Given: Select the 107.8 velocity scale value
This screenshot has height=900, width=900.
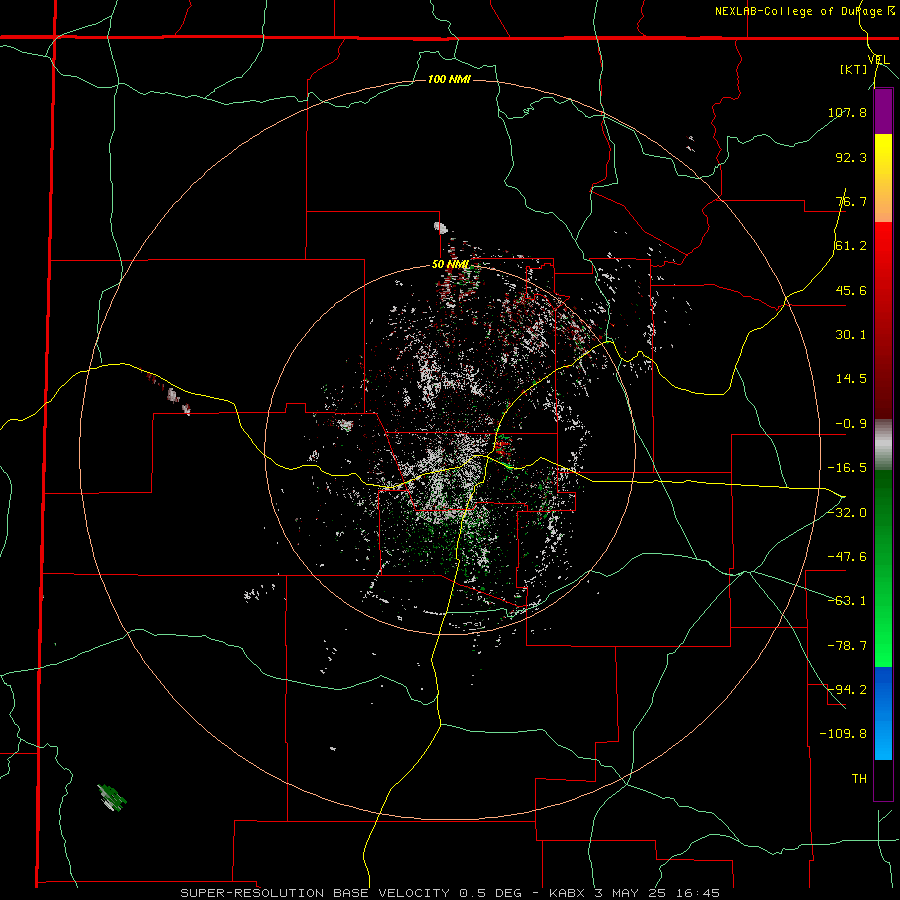Looking at the screenshot, I should pyautogui.click(x=847, y=112).
